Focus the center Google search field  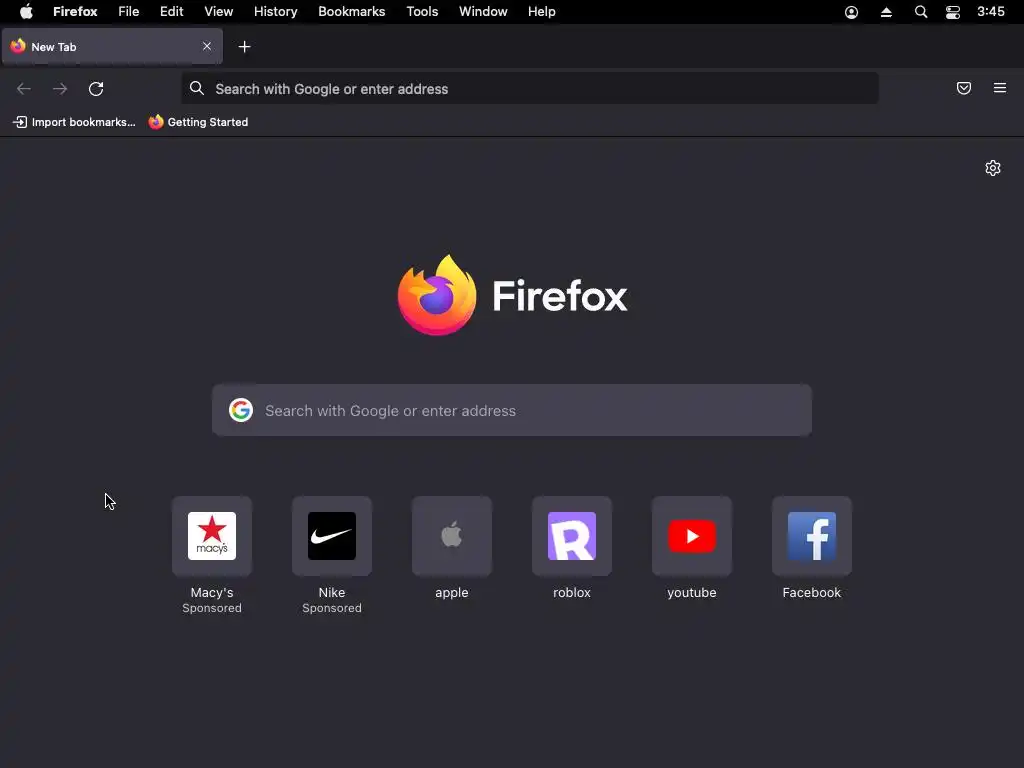tap(512, 410)
